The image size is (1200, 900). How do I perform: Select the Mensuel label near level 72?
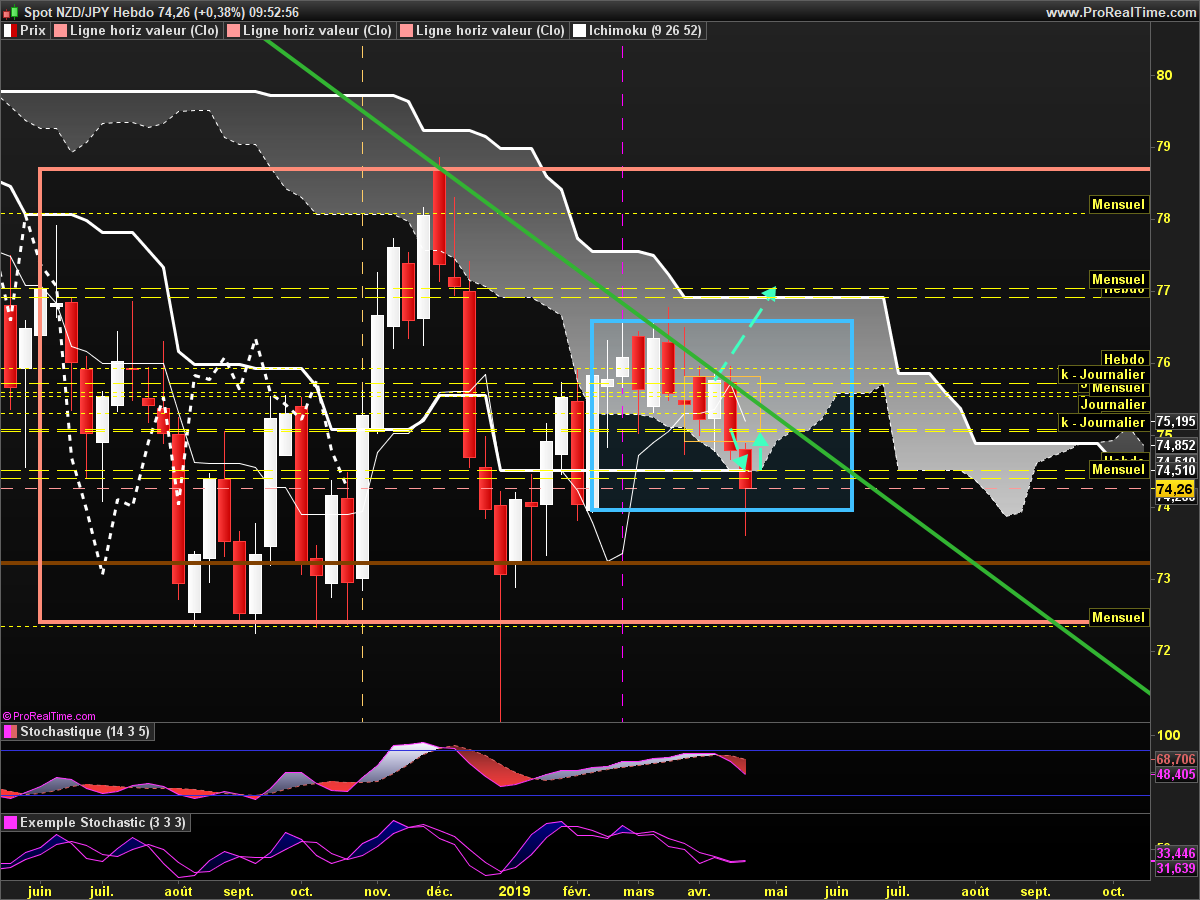point(1118,617)
